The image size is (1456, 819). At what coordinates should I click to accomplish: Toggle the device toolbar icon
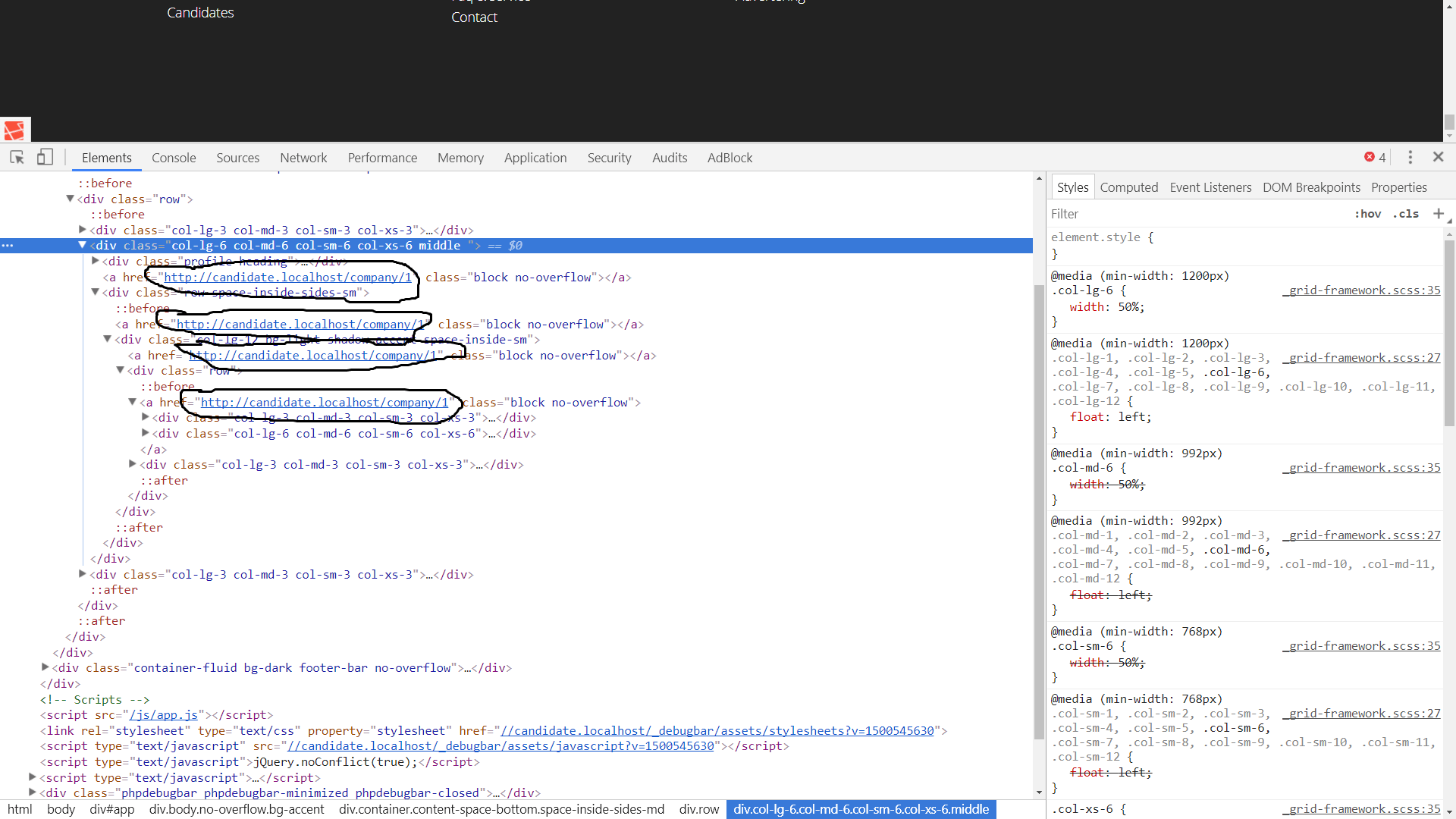pyautogui.click(x=45, y=157)
